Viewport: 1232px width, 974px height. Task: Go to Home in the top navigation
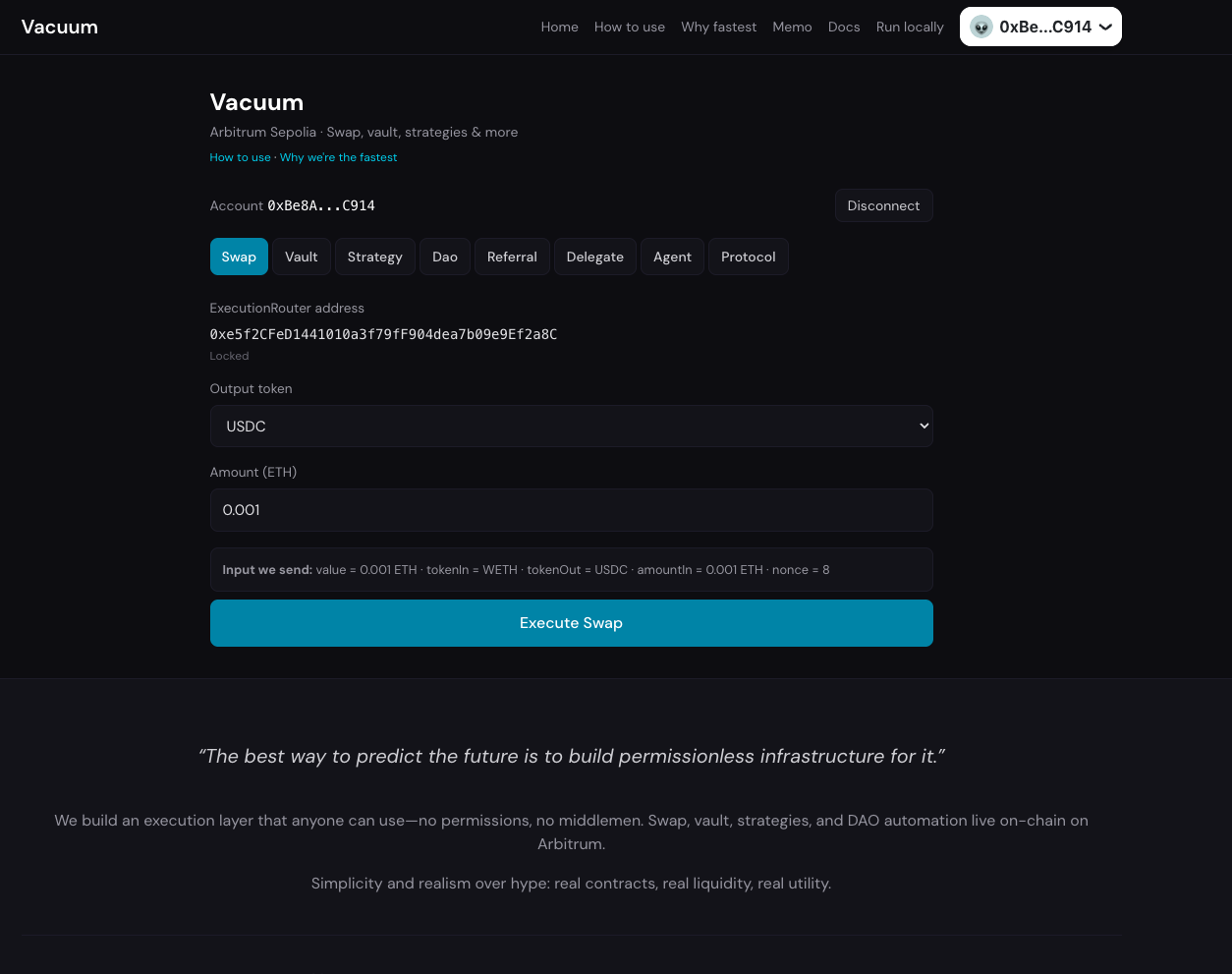[559, 28]
